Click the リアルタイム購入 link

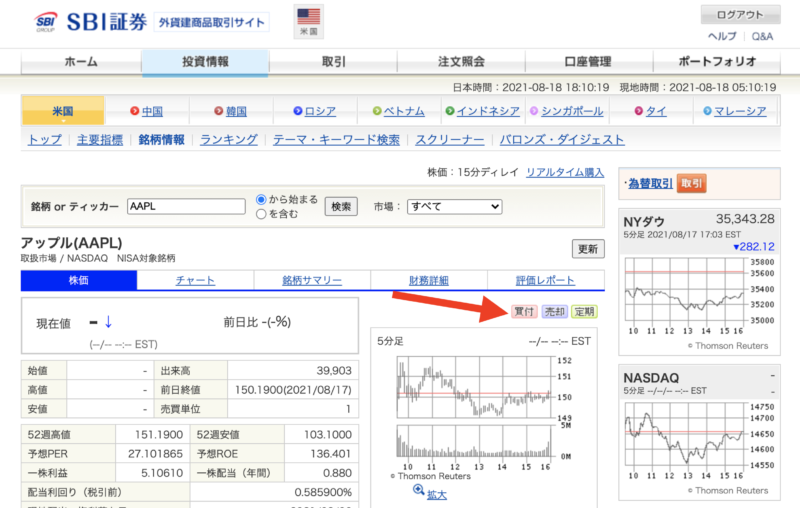565,172
